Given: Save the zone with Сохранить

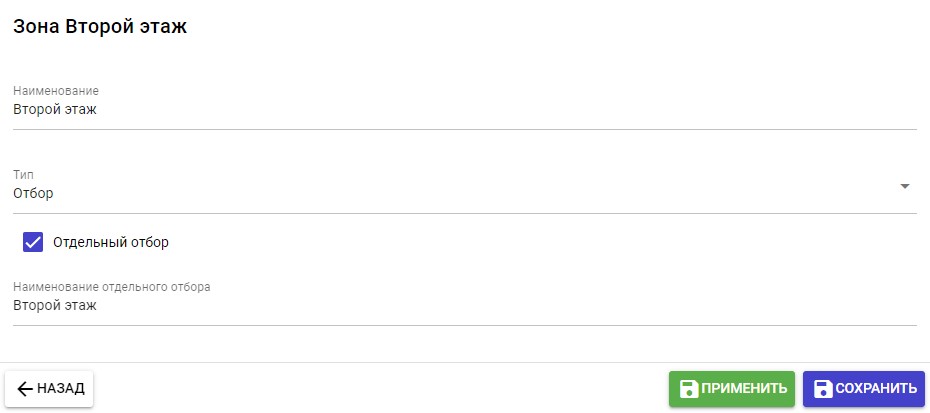Looking at the screenshot, I should 864,389.
